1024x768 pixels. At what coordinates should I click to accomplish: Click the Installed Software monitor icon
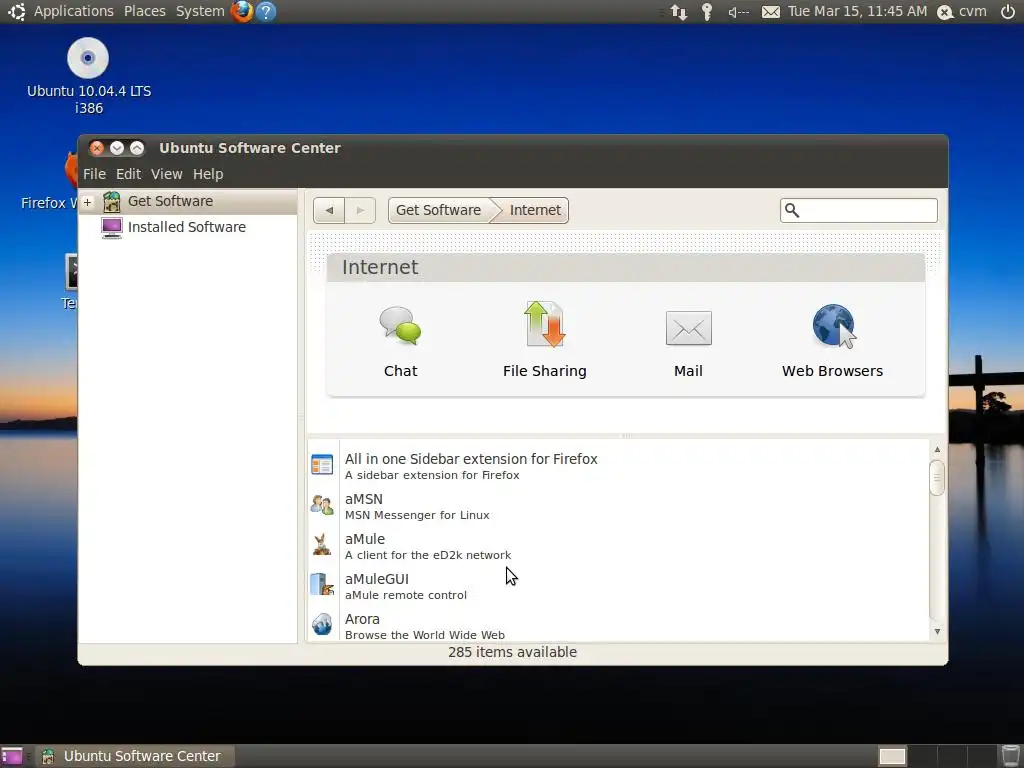112,227
